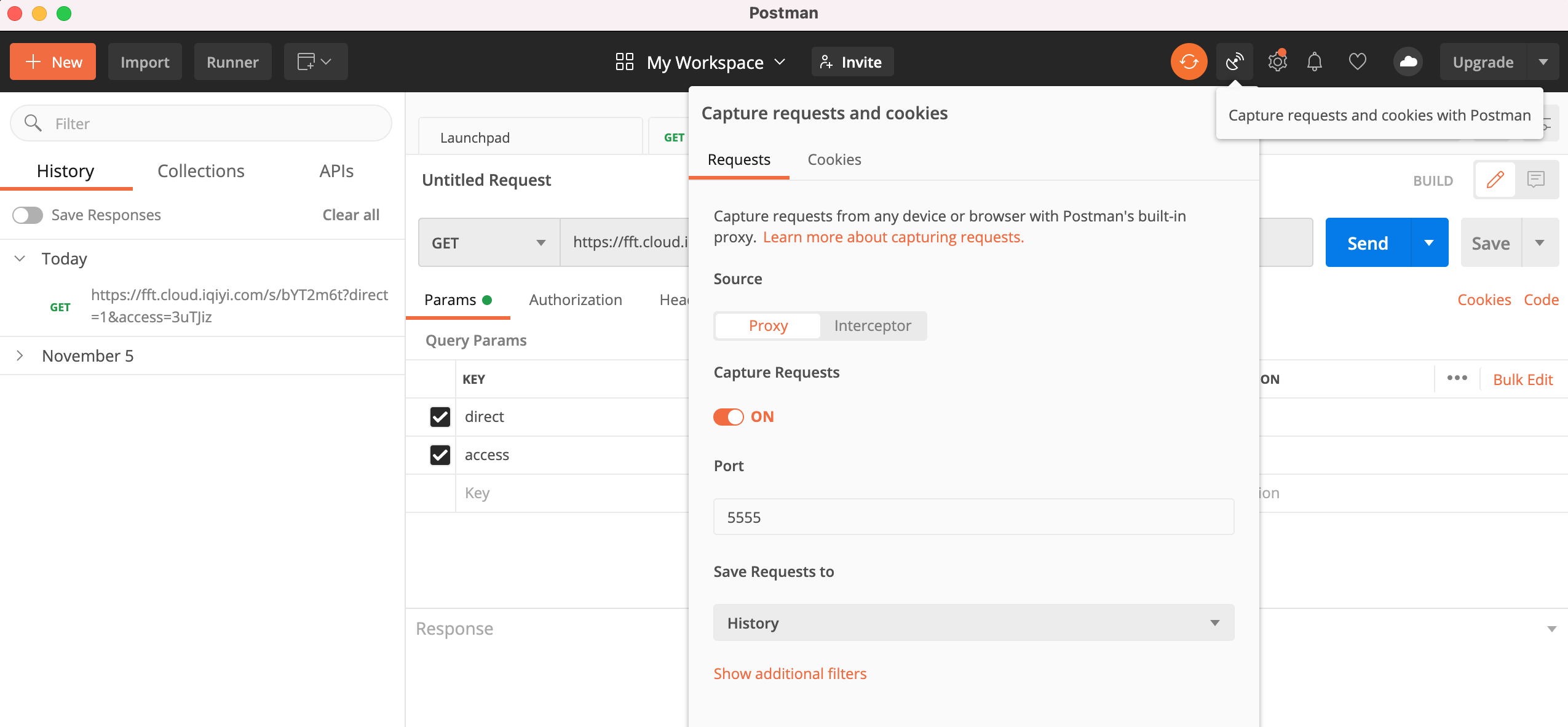The image size is (1568, 727).
Task: Turn off the Capture Requests toggle
Action: pyautogui.click(x=729, y=417)
